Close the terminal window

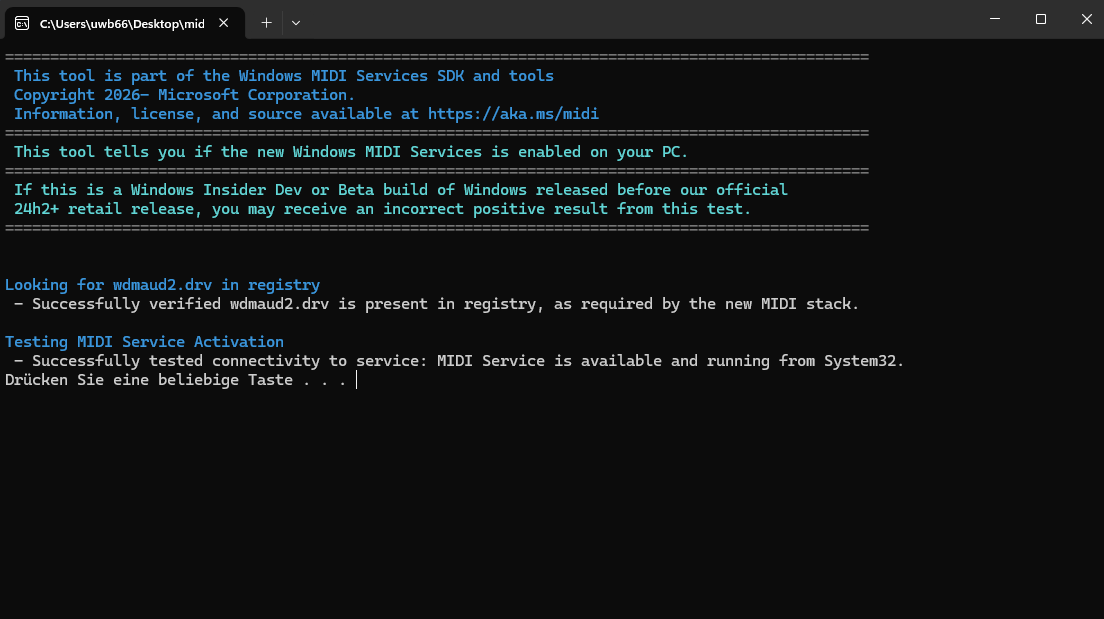click(x=1086, y=20)
